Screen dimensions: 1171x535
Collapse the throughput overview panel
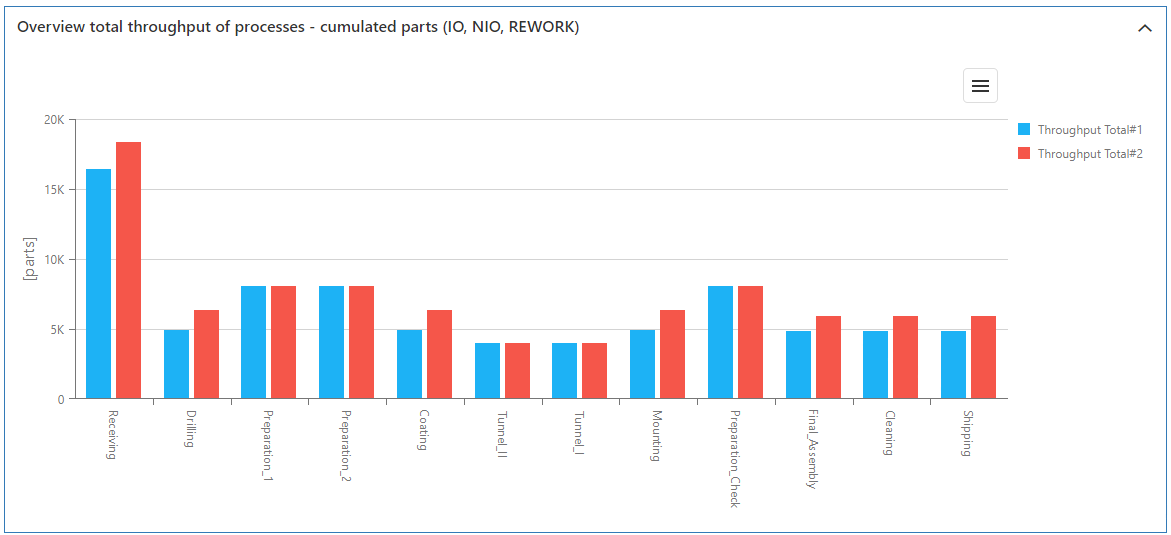pyautogui.click(x=1145, y=28)
